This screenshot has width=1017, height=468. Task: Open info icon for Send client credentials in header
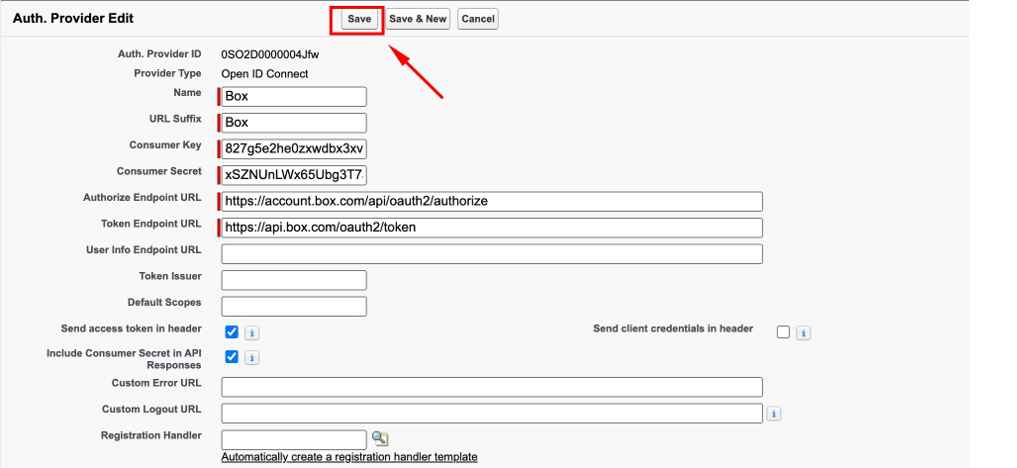[x=804, y=333]
